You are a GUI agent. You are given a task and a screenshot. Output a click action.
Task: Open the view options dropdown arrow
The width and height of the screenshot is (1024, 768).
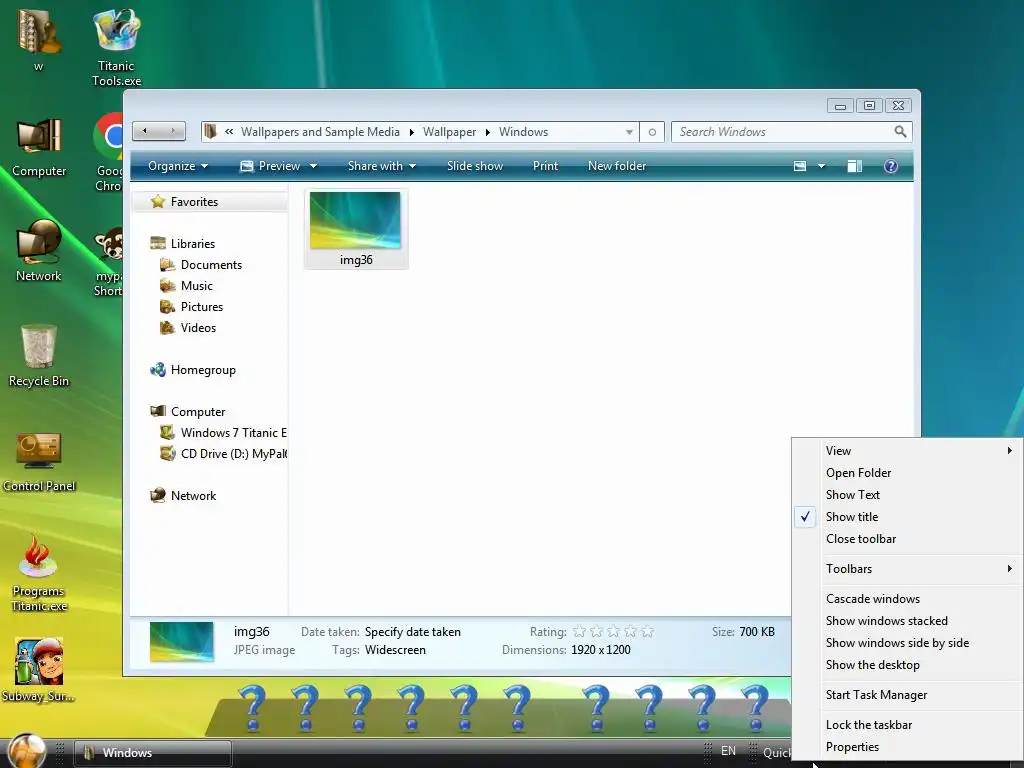point(822,167)
